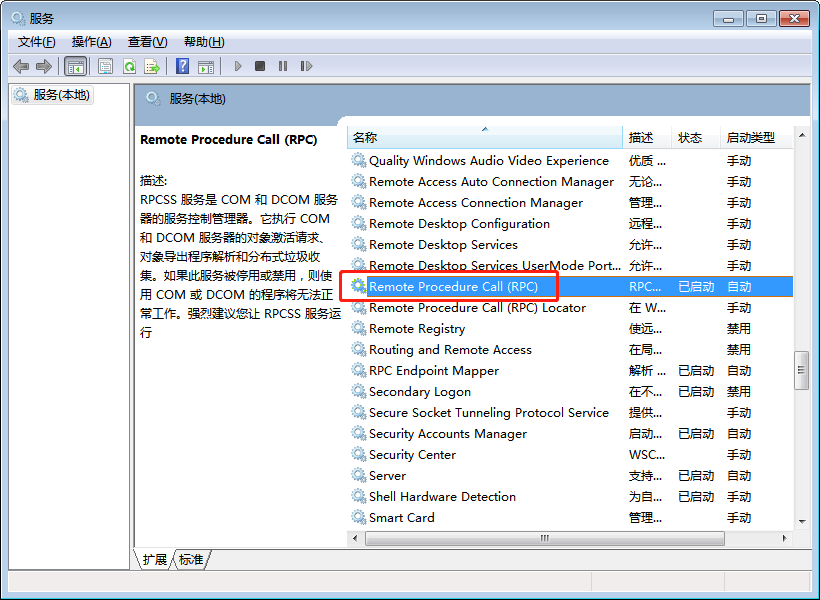
Task: Click gear icon beside Server
Action: pyautogui.click(x=358, y=475)
